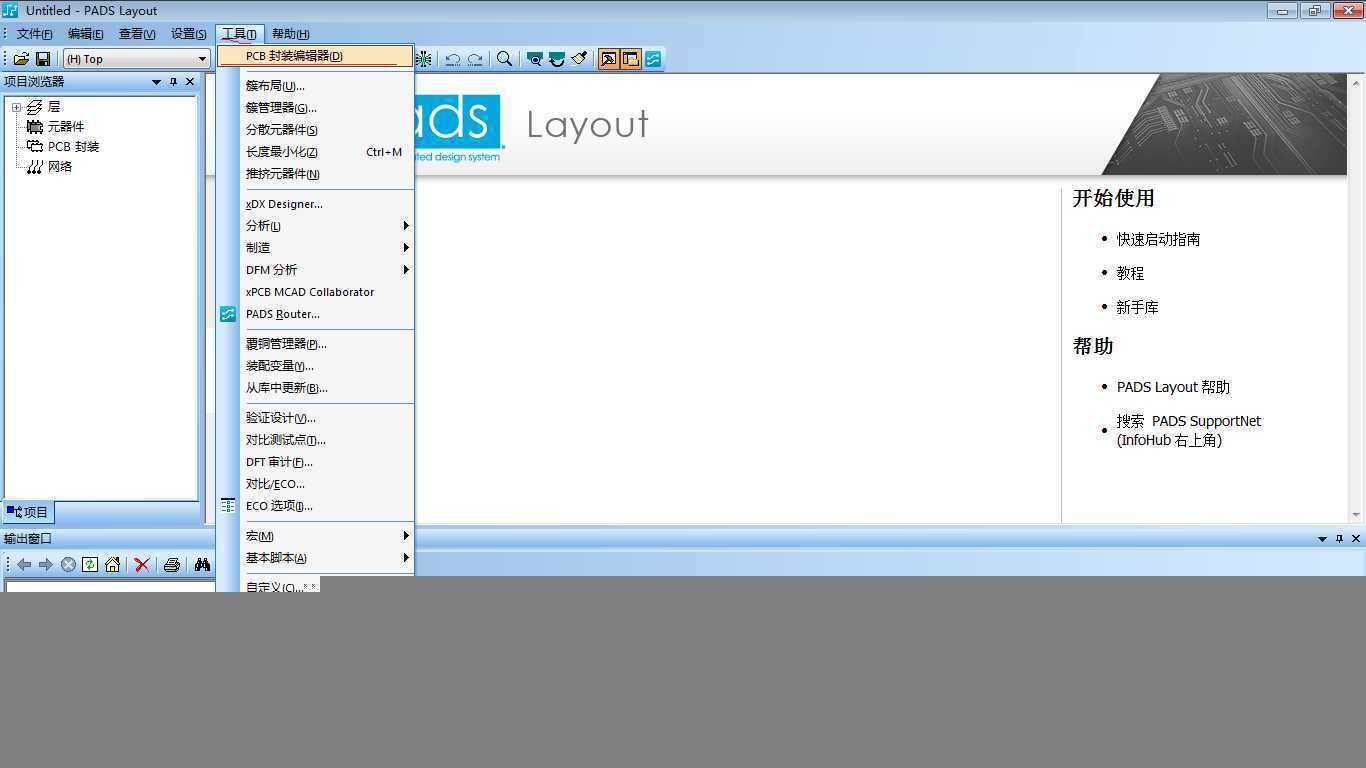Image resolution: width=1366 pixels, height=768 pixels.
Task: Select the 层 item in the project tree
Action: click(x=54, y=107)
